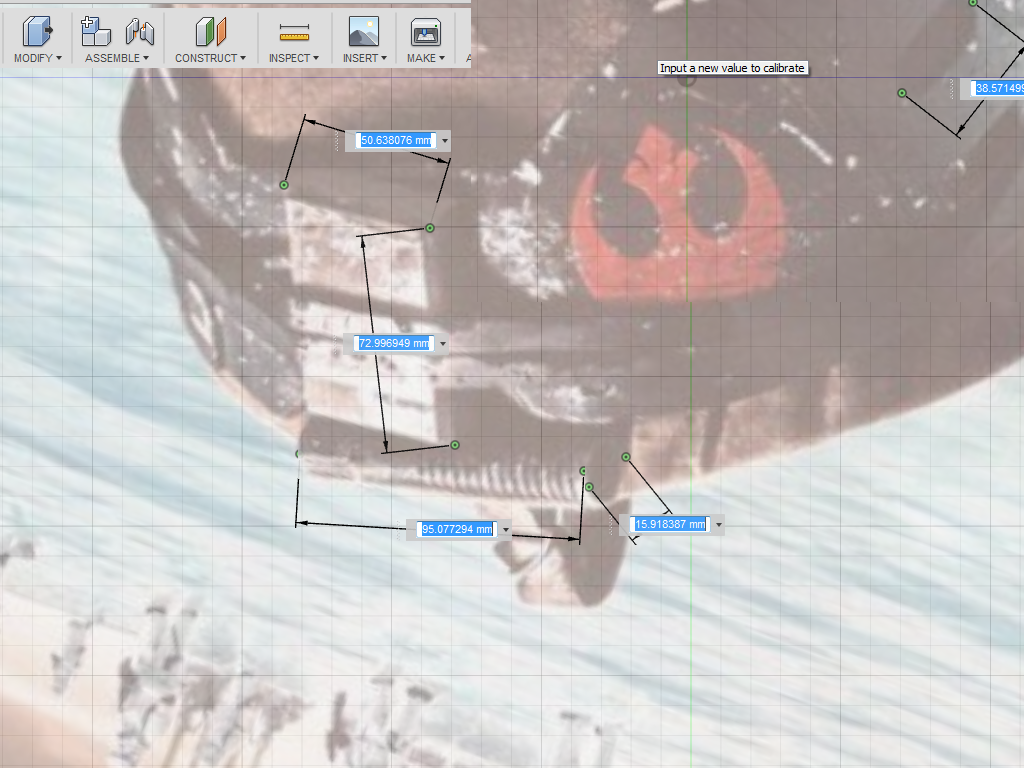Click the Insert image icon
1024x768 pixels.
click(364, 31)
